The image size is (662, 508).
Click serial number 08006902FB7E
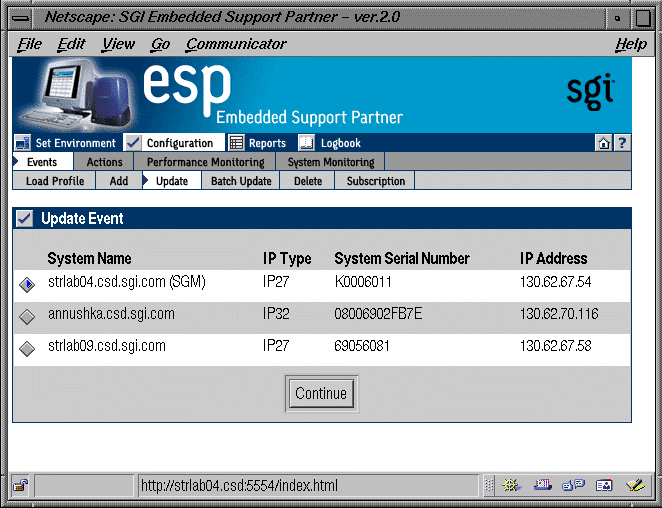coord(378,314)
